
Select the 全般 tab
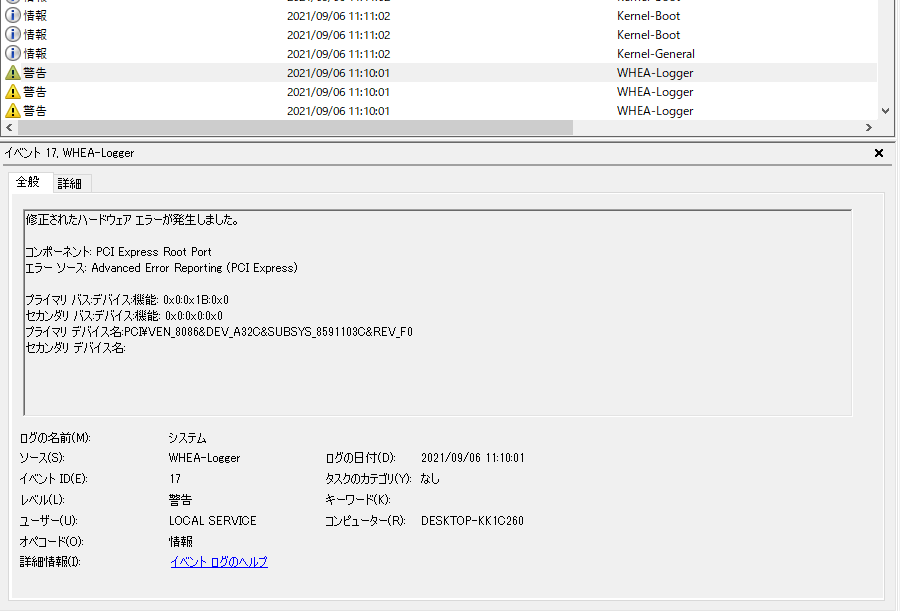(30, 183)
